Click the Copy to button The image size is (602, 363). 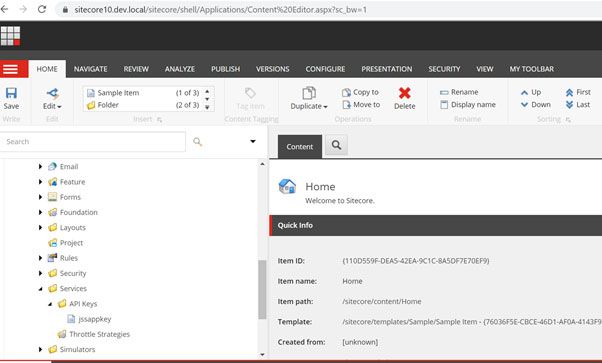(360, 92)
